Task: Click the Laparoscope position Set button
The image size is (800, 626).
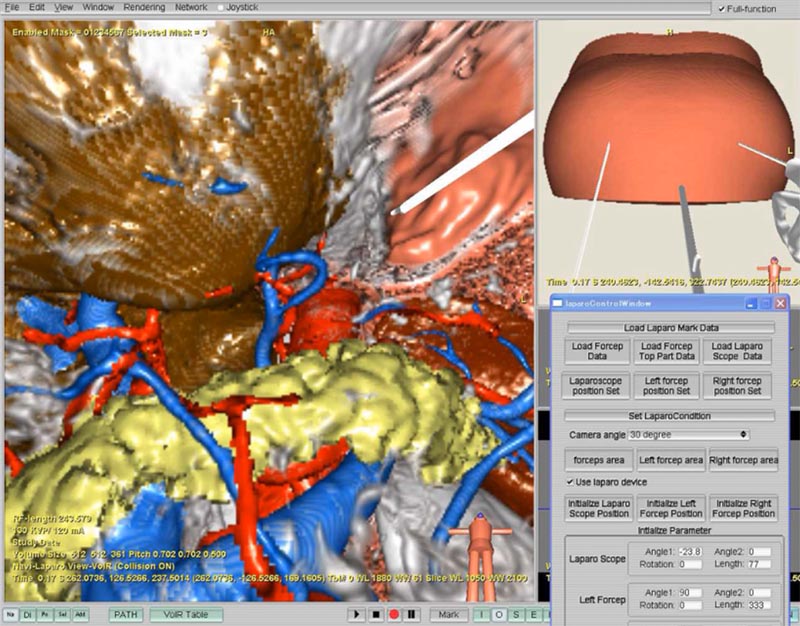Action: coord(596,386)
